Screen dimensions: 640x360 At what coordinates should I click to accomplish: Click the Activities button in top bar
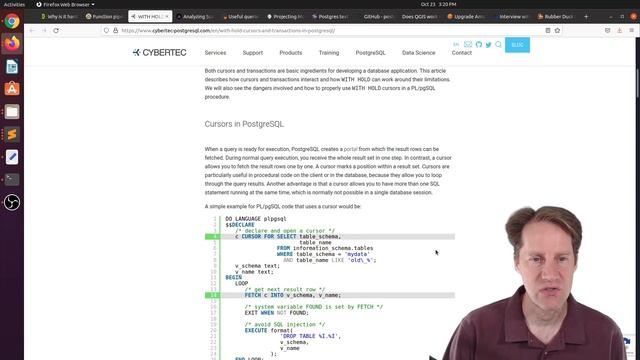(x=14, y=4)
